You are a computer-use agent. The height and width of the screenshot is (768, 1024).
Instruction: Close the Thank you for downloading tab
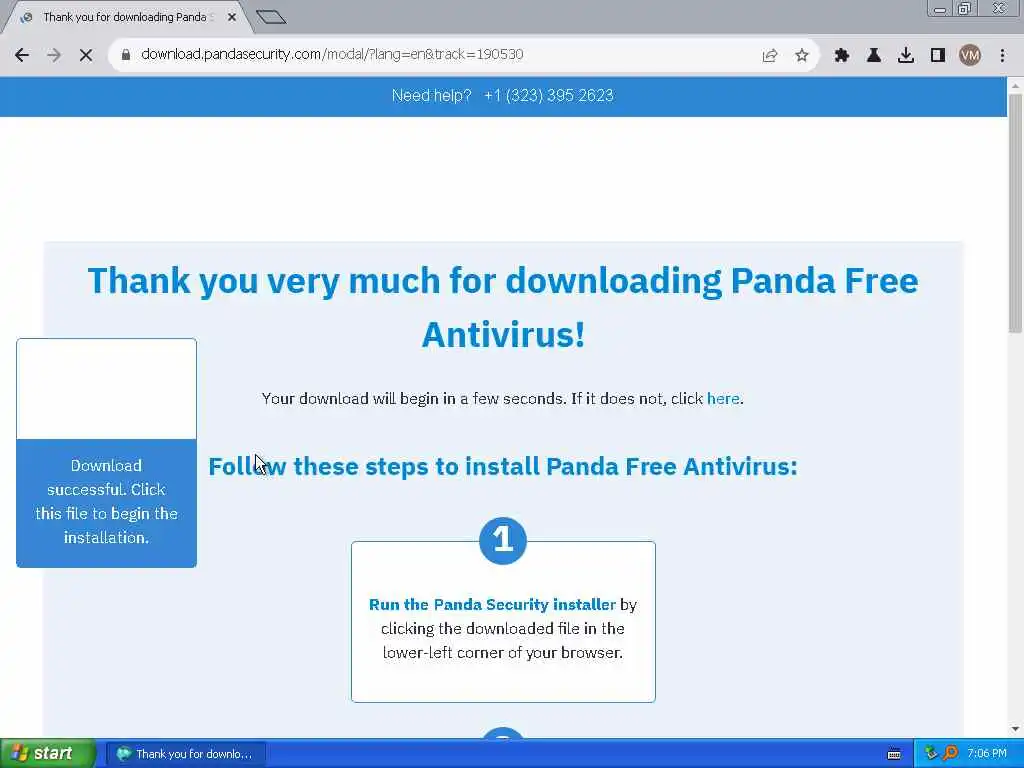(232, 18)
